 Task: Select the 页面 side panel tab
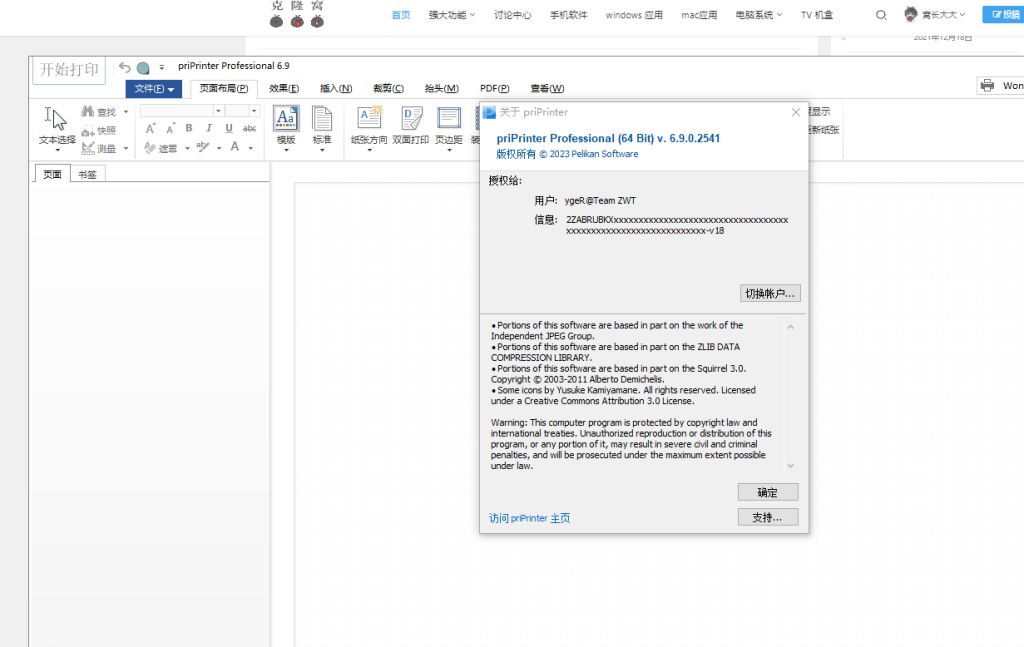tap(52, 174)
